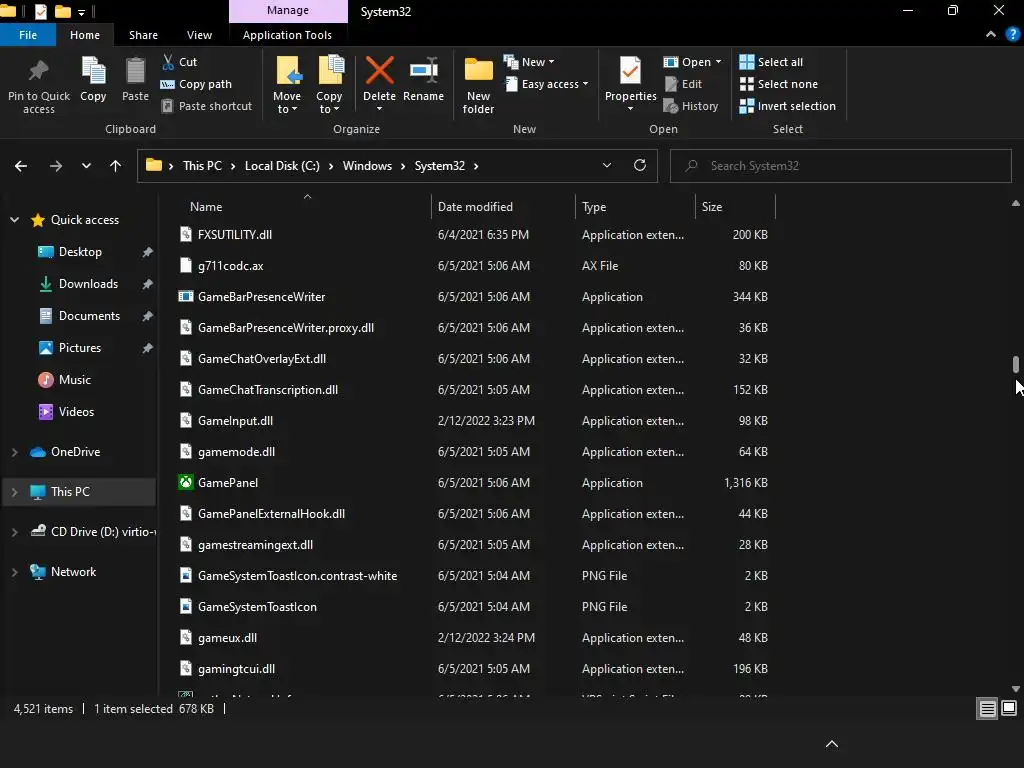1024x768 pixels.
Task: Switch to details view layout icon
Action: pos(987,709)
